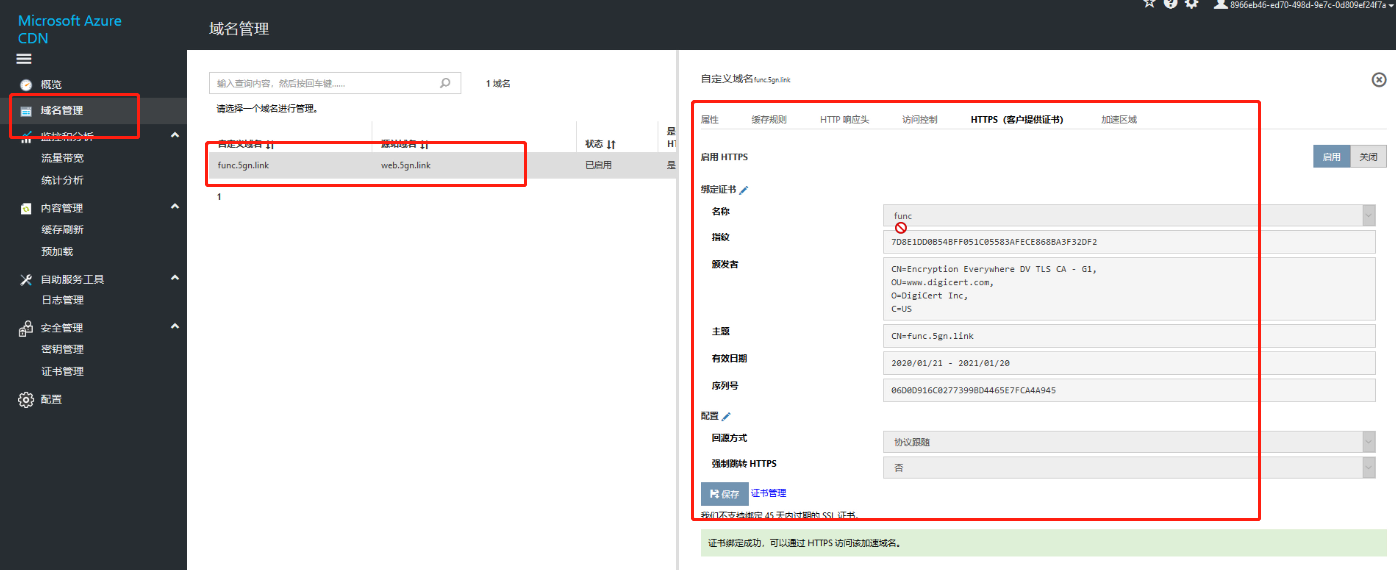This screenshot has height=570, width=1396.
Task: Edit 绑定证书 with the pencil icon
Action: (743, 189)
